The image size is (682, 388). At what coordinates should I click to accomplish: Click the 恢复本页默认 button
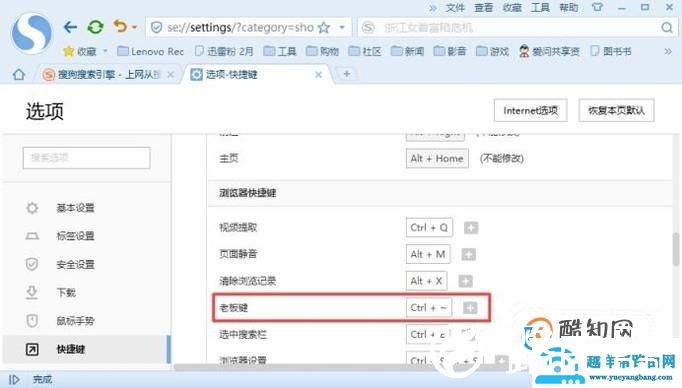coord(616,110)
